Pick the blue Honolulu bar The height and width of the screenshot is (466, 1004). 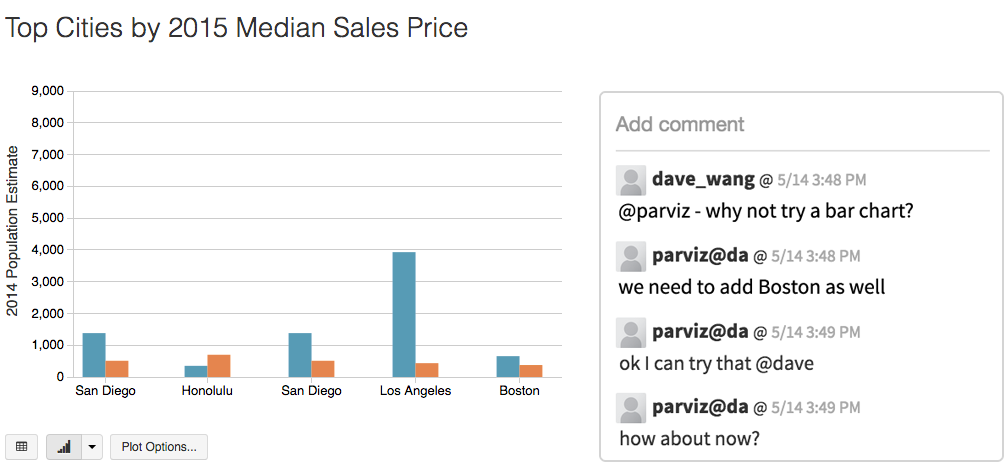click(196, 371)
